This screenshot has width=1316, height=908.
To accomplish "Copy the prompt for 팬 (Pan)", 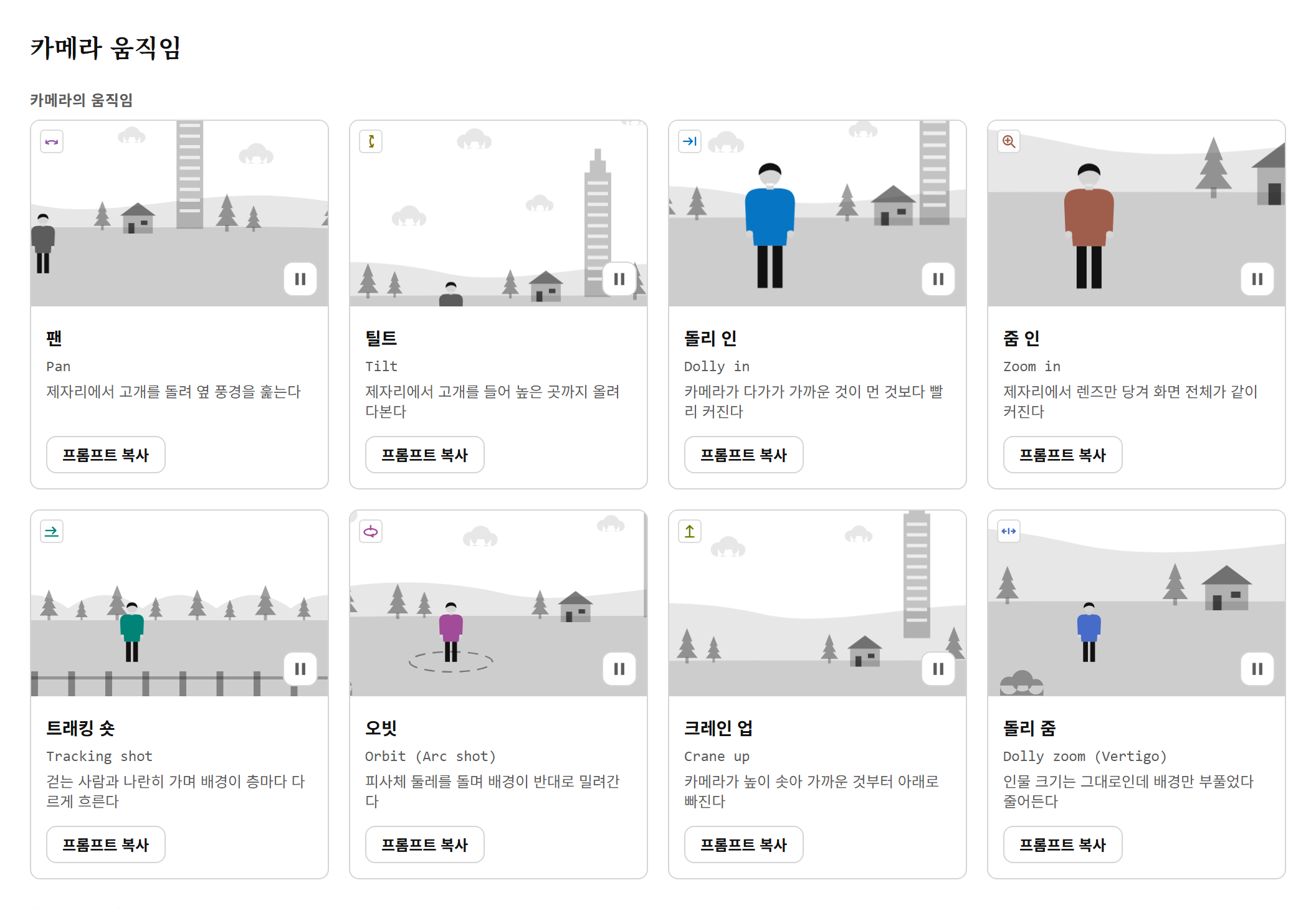I will (106, 455).
